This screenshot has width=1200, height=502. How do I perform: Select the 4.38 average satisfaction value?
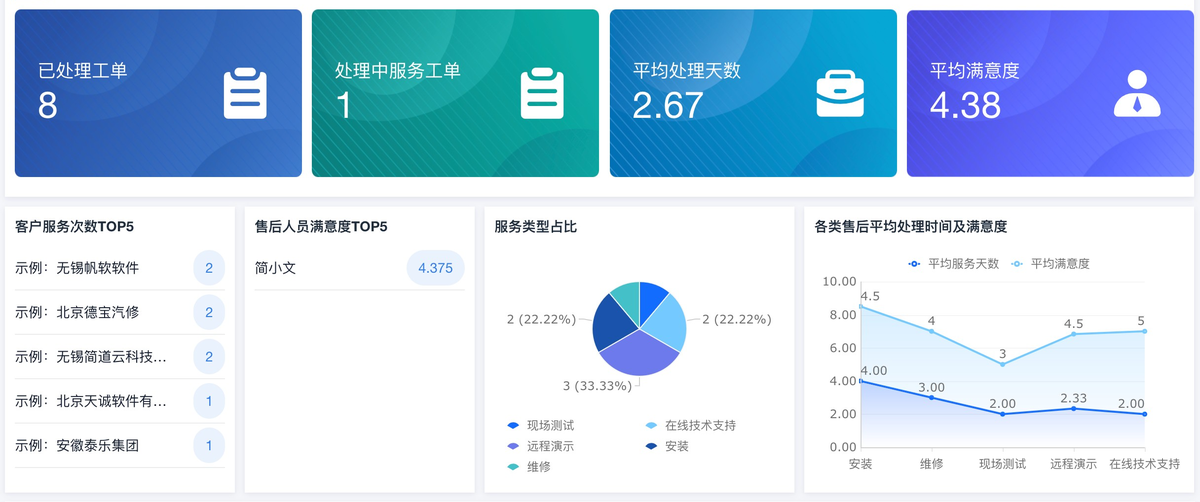click(965, 105)
